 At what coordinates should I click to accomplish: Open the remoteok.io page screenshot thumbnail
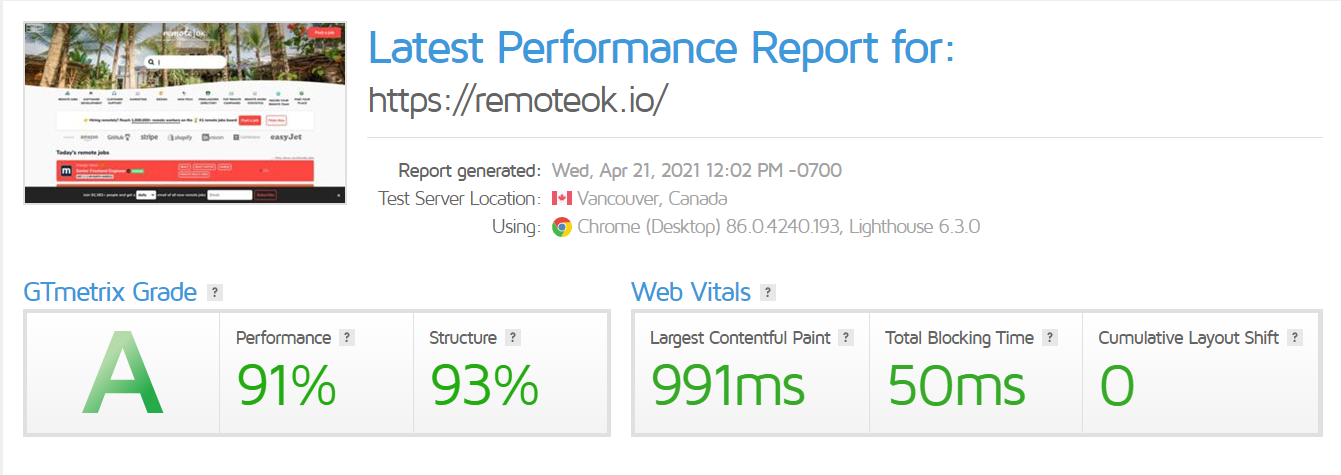[x=185, y=113]
